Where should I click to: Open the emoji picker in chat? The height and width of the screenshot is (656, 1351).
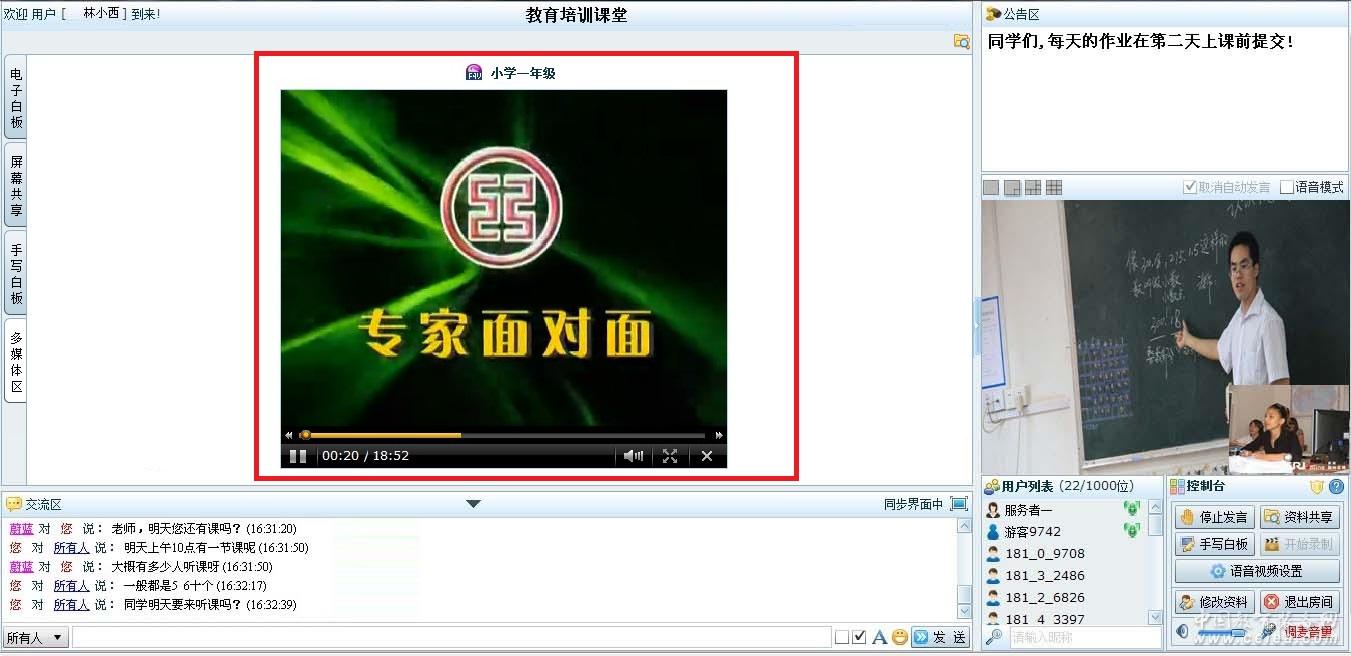click(900, 637)
